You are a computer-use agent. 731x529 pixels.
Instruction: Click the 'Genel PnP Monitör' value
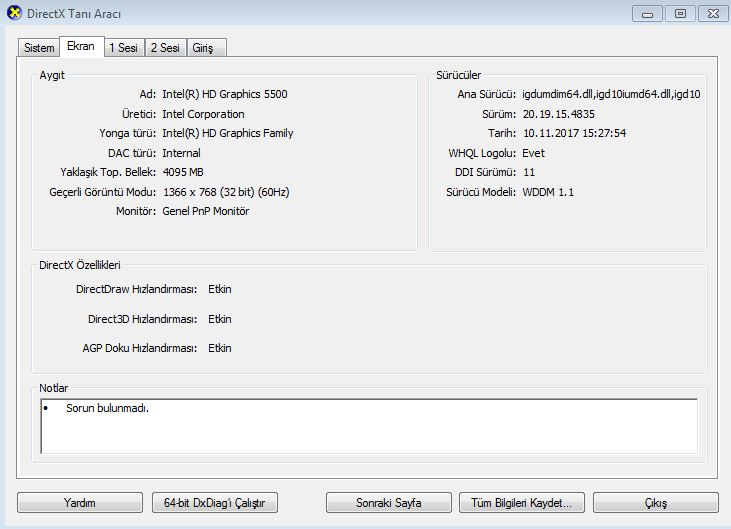click(206, 211)
